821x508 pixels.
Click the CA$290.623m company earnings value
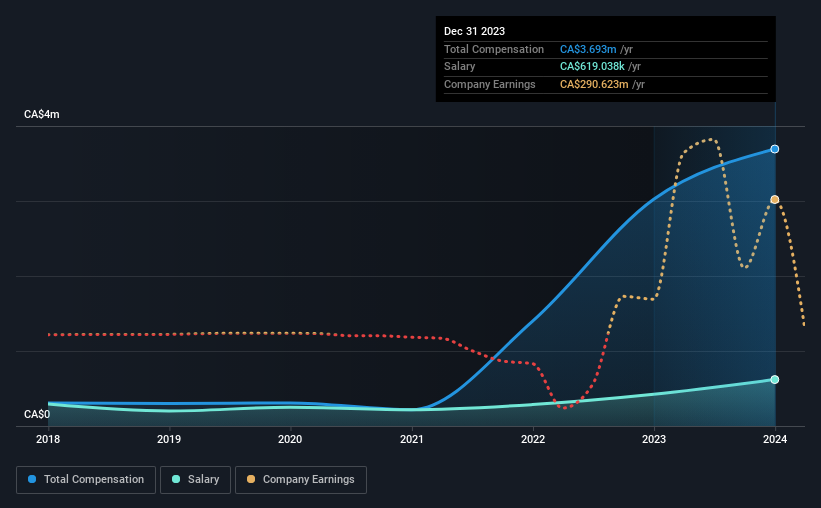pos(594,84)
